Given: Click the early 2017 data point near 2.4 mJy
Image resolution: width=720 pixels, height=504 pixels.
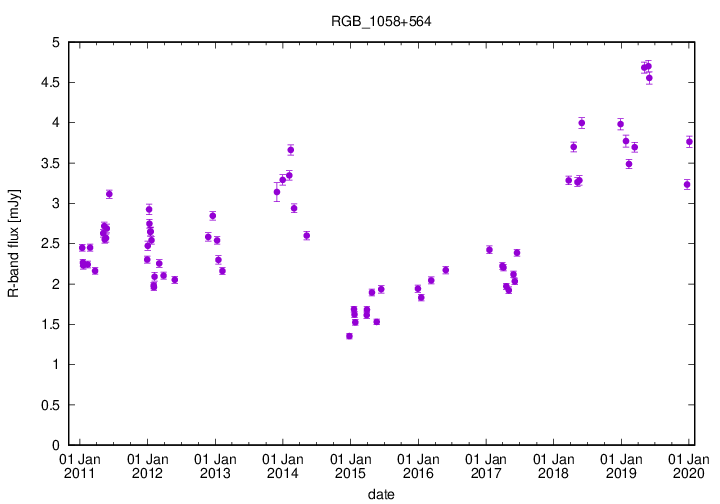Looking at the screenshot, I should [489, 250].
